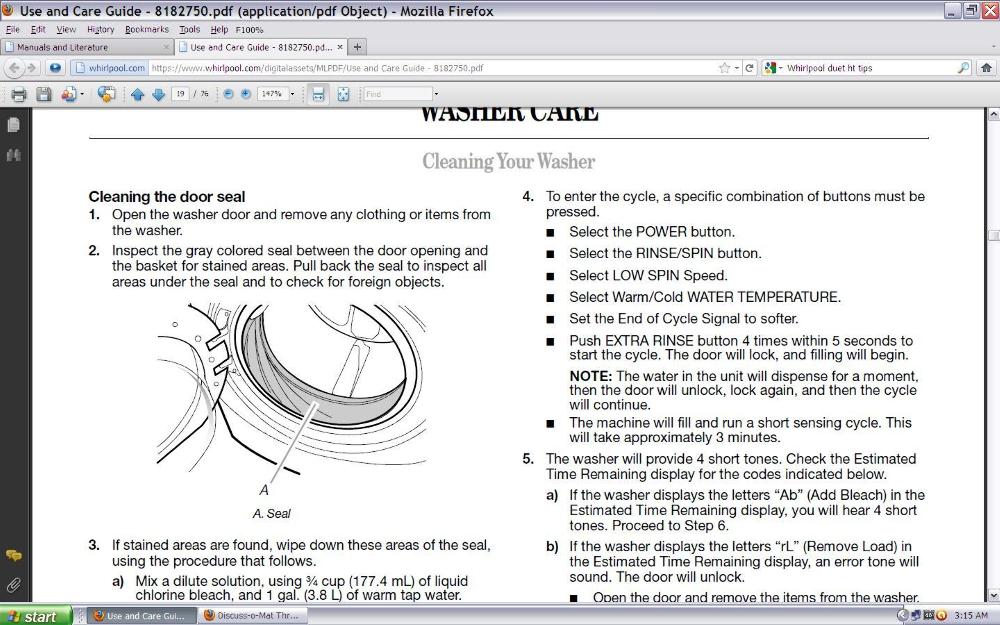Click the current page number field
This screenshot has width=1000, height=625.
tap(180, 94)
